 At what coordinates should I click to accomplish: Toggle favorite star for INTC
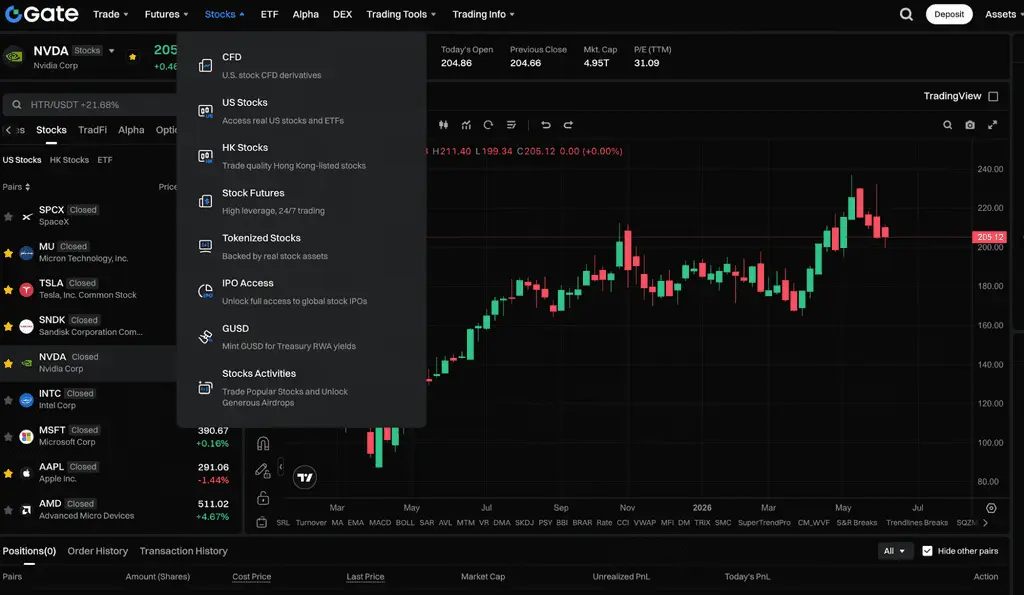click(x=8, y=400)
